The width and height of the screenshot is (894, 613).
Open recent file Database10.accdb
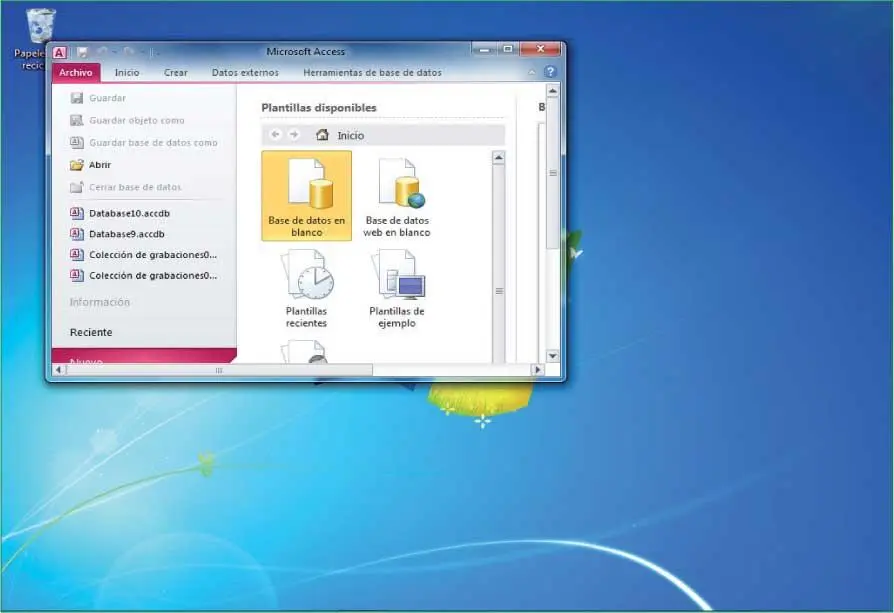pos(120,213)
